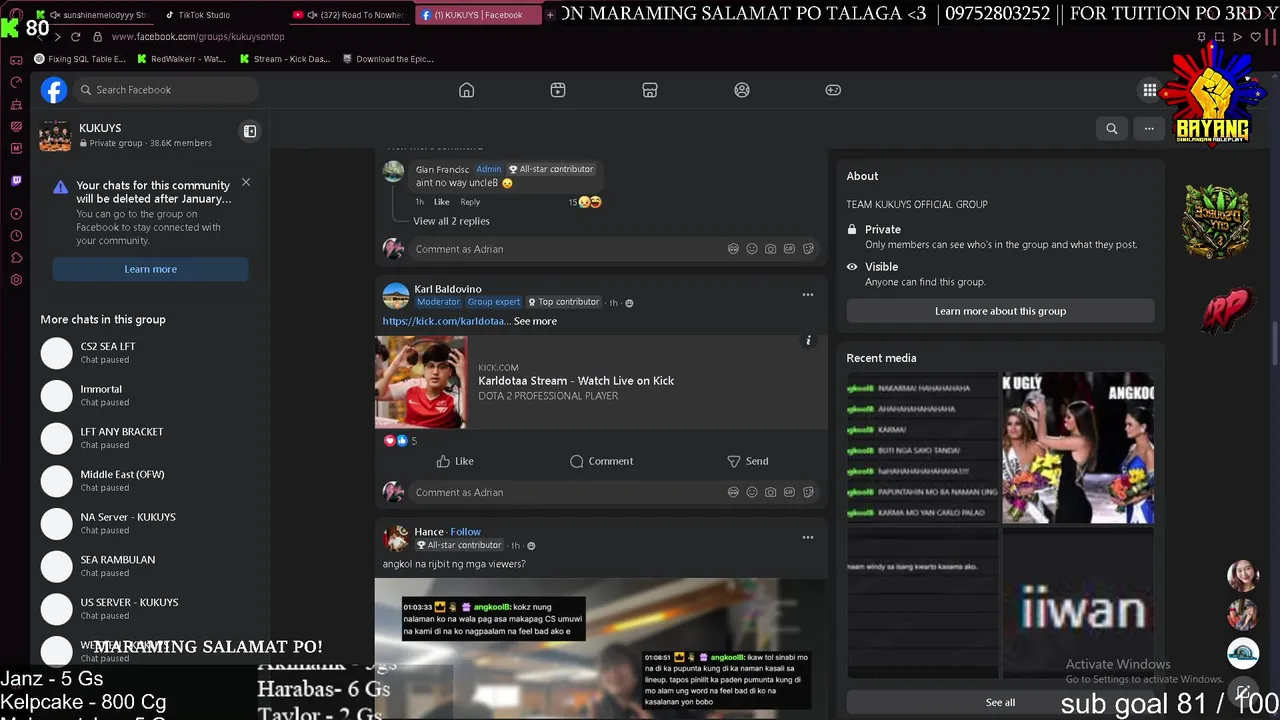The width and height of the screenshot is (1280, 720).
Task: Open the Facebook Video icon in navigation
Action: tap(558, 90)
